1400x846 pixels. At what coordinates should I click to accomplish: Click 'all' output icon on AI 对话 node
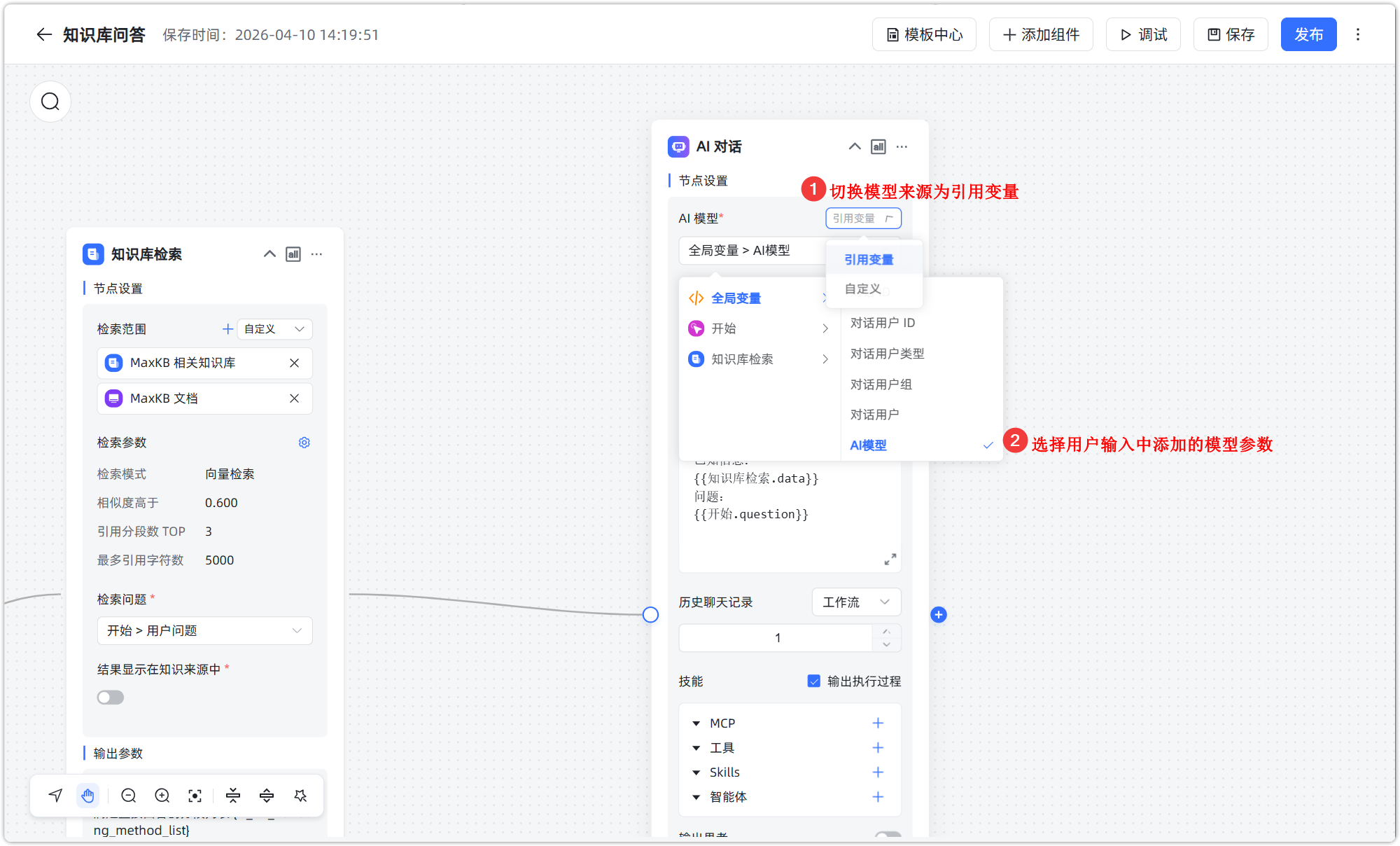tap(878, 146)
